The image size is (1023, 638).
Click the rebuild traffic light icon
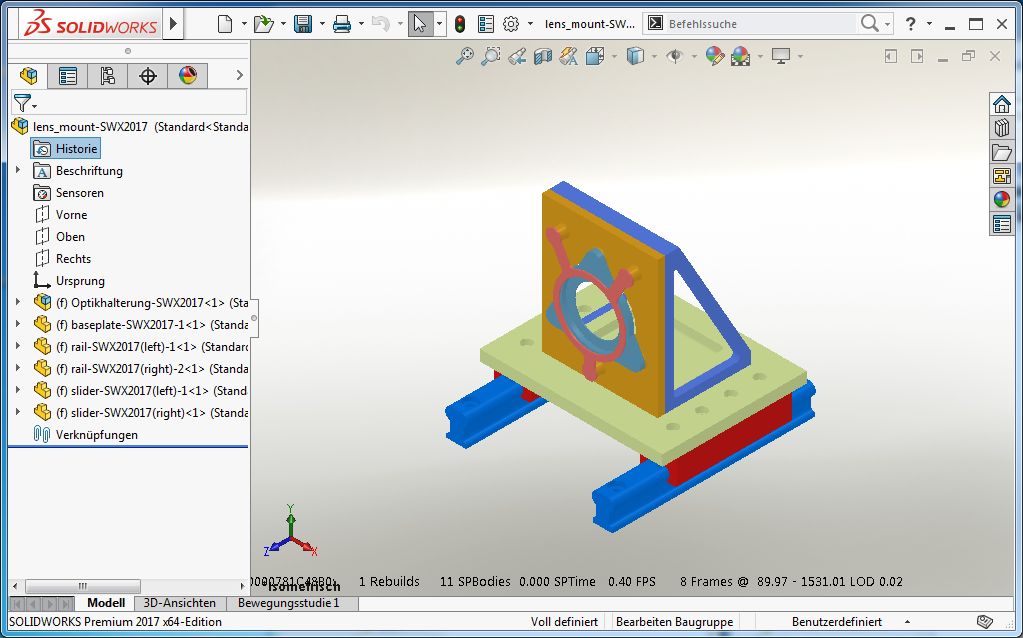point(460,24)
